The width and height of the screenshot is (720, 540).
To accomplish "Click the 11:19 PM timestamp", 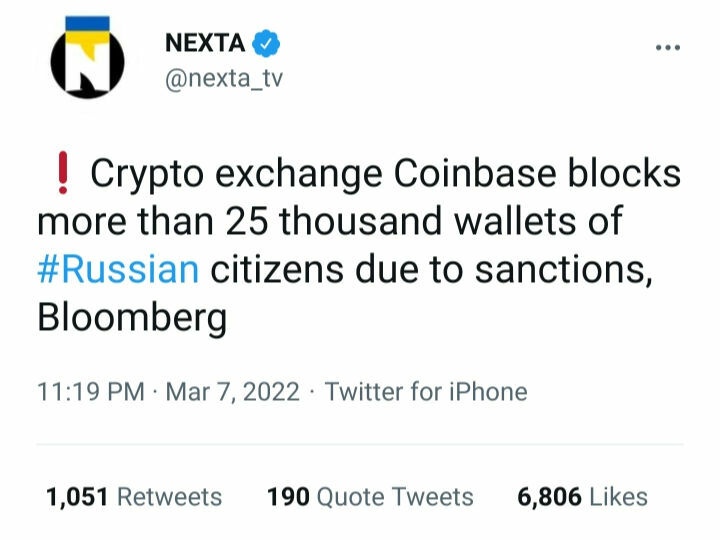I will [x=91, y=392].
